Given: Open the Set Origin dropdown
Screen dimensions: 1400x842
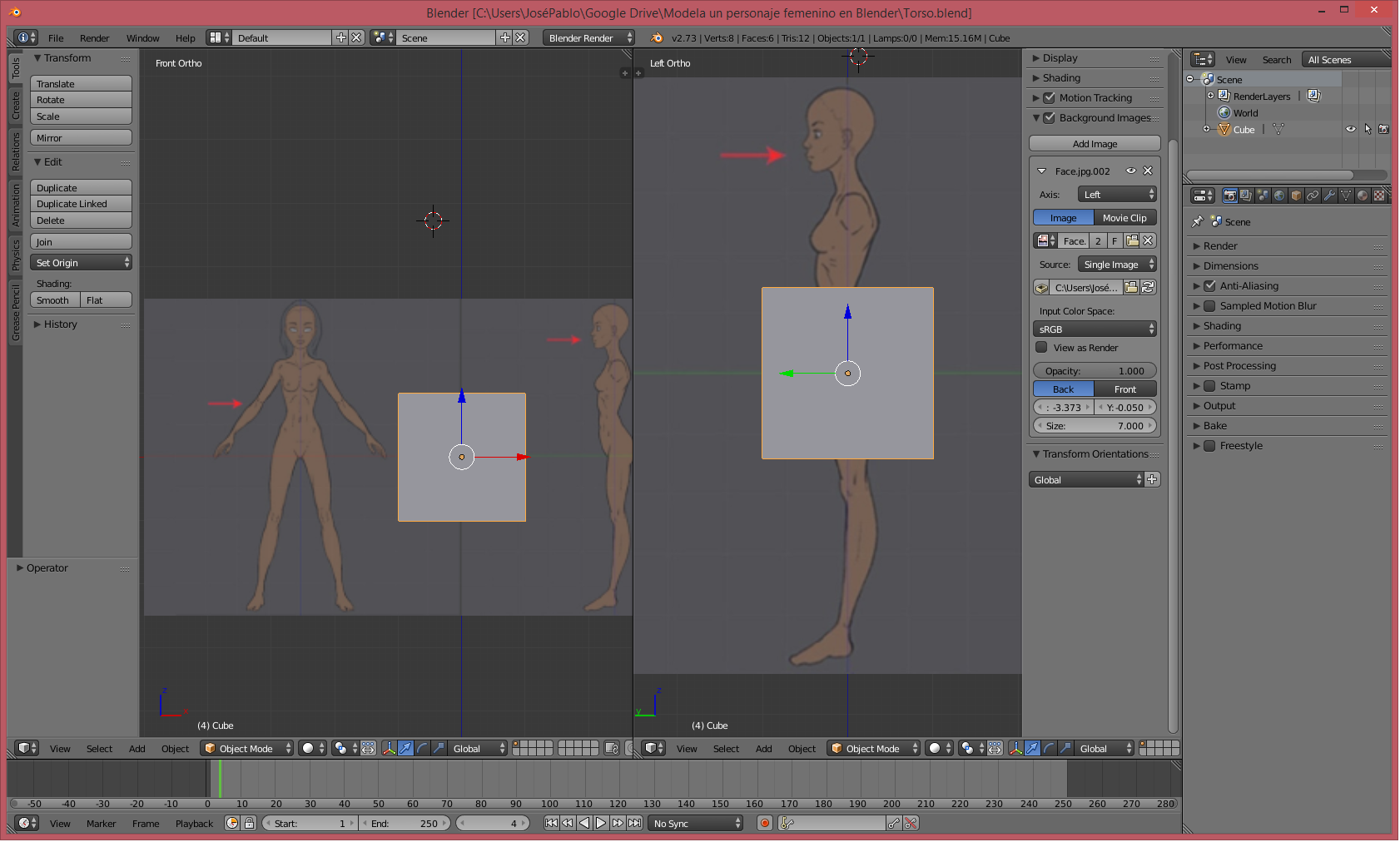Looking at the screenshot, I should 82,263.
